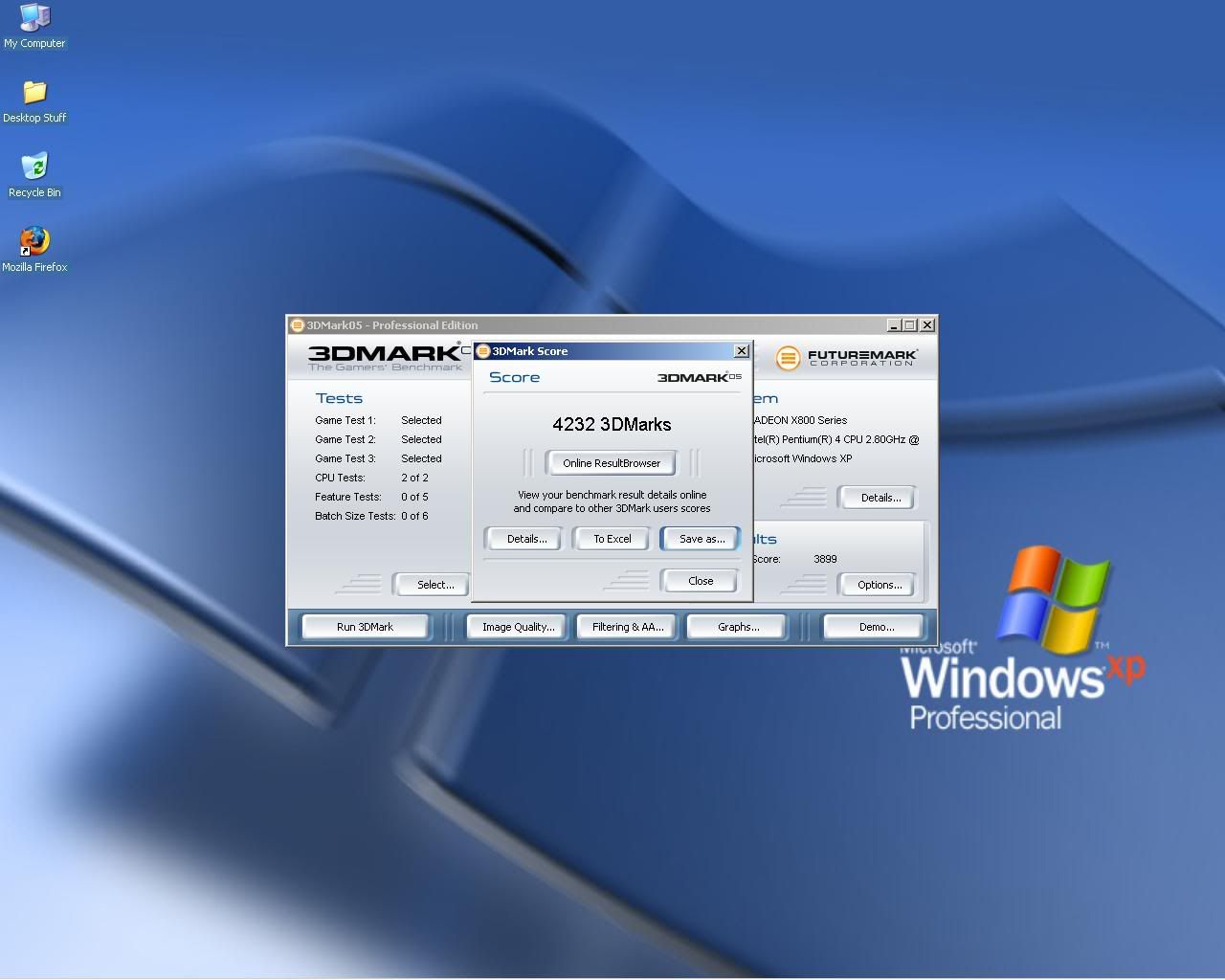This screenshot has width=1225, height=980.
Task: Click the 'Score' heading in the dialog
Action: 514,377
